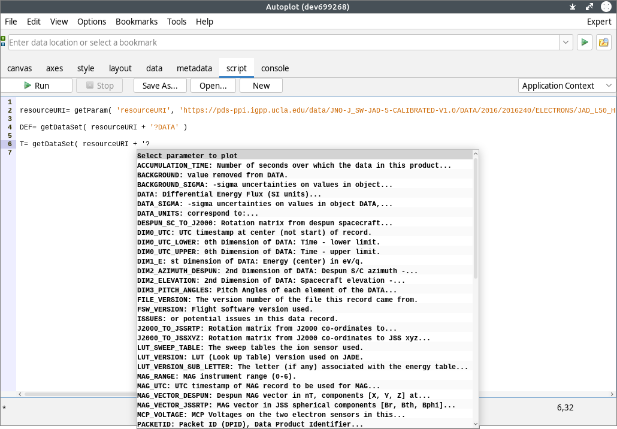Choose BACKGROUND: value removed from DATA
This screenshot has width=617, height=429.
click(305, 175)
